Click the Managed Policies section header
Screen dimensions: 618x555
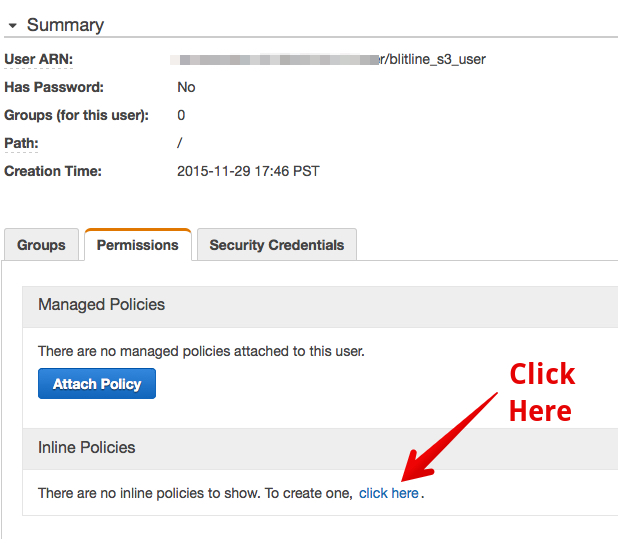point(320,307)
